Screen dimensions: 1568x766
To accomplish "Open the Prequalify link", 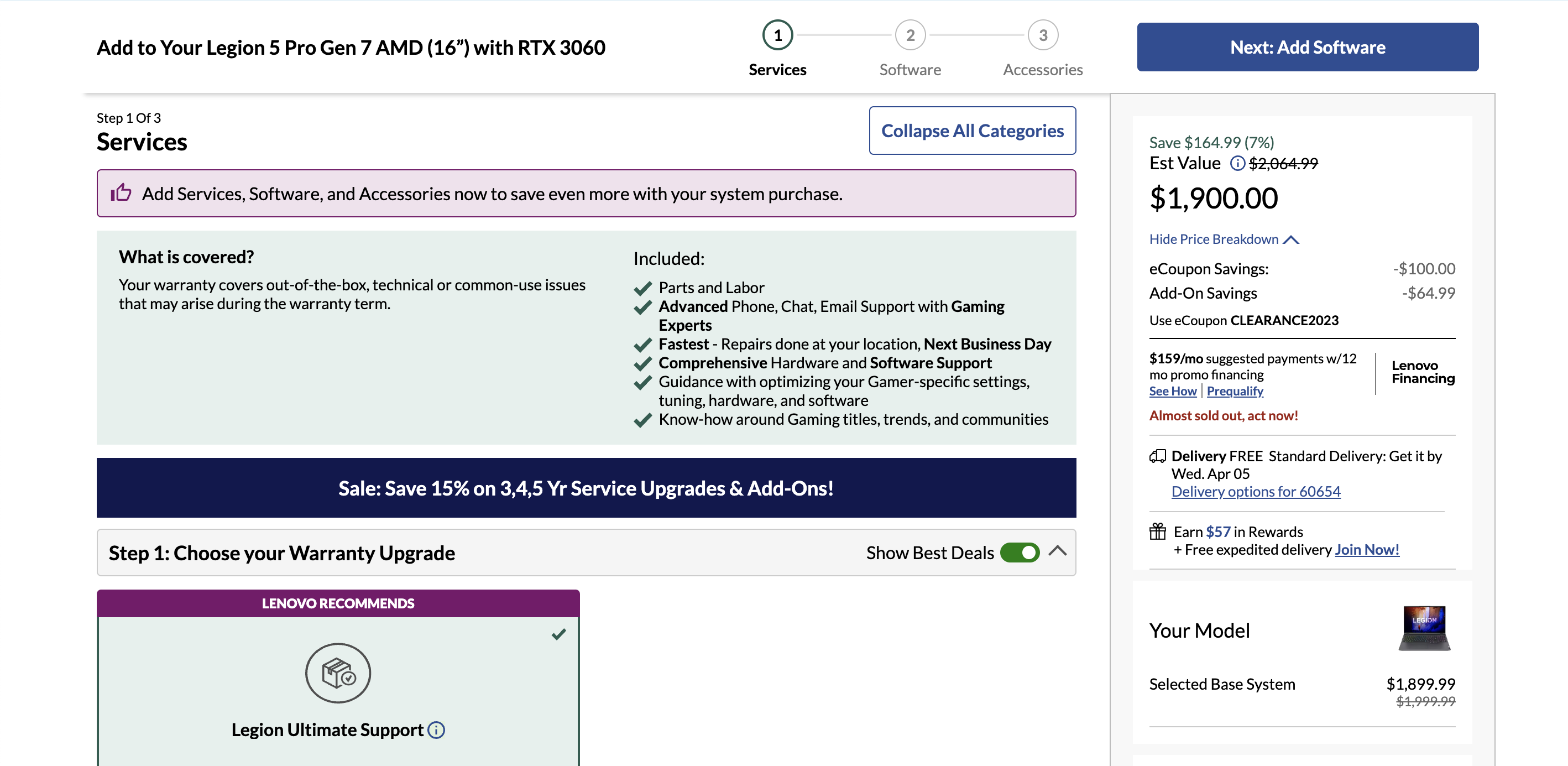I will pyautogui.click(x=1235, y=391).
